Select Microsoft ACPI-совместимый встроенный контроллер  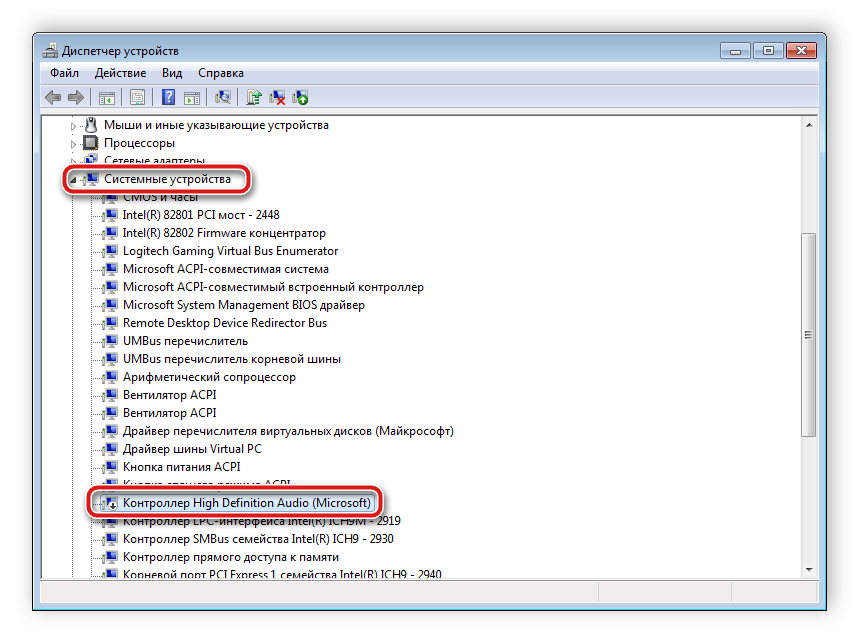pyautogui.click(x=273, y=287)
